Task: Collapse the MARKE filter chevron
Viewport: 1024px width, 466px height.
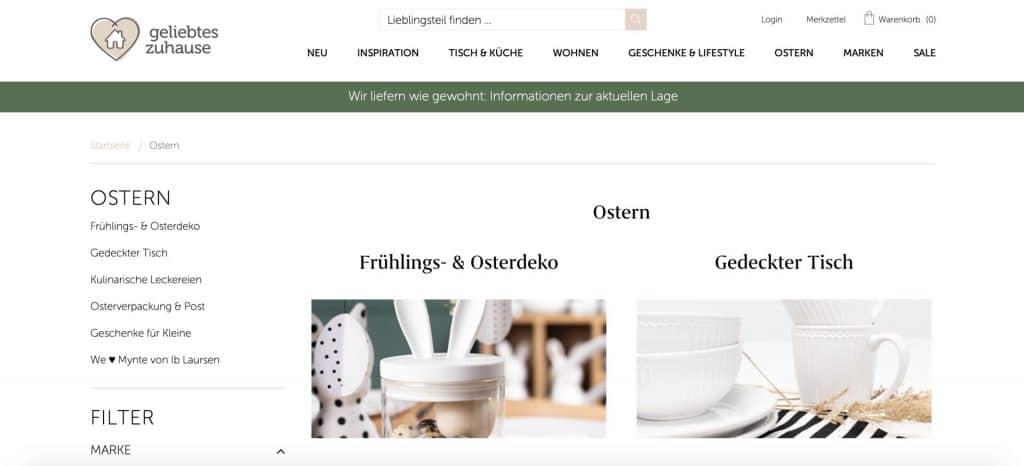Action: [x=281, y=451]
